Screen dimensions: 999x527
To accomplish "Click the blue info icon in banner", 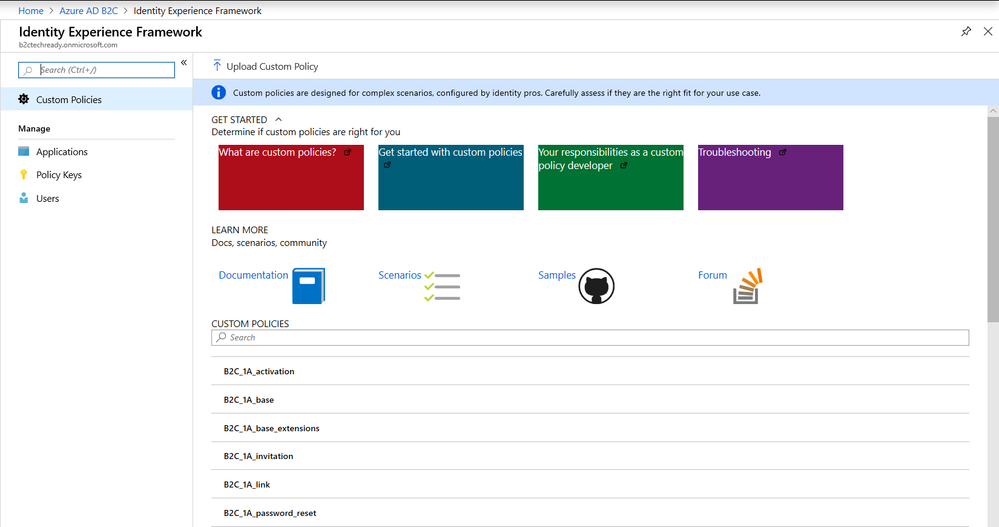I will pos(219,92).
